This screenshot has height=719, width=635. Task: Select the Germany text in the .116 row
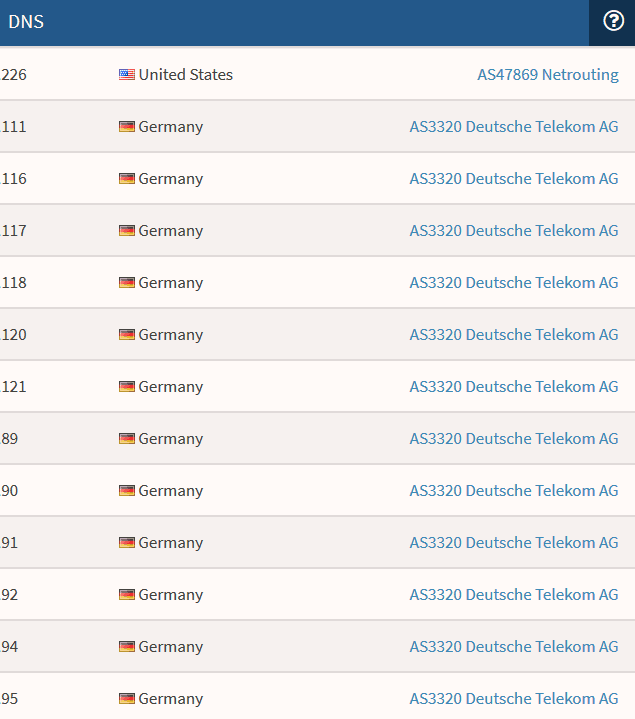tap(171, 178)
